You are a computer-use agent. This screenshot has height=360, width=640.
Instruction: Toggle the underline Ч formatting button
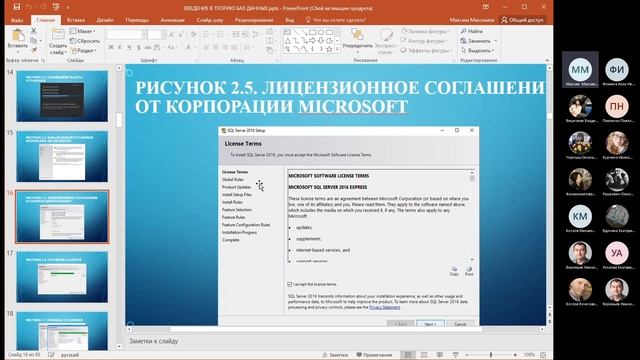pos(129,48)
